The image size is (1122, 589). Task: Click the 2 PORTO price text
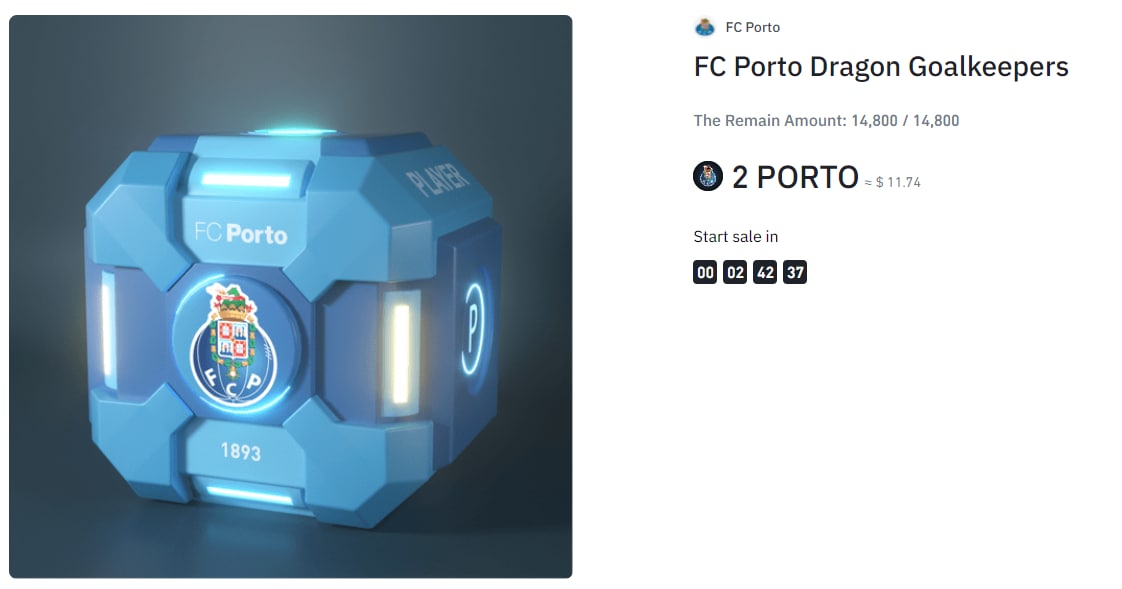(795, 177)
